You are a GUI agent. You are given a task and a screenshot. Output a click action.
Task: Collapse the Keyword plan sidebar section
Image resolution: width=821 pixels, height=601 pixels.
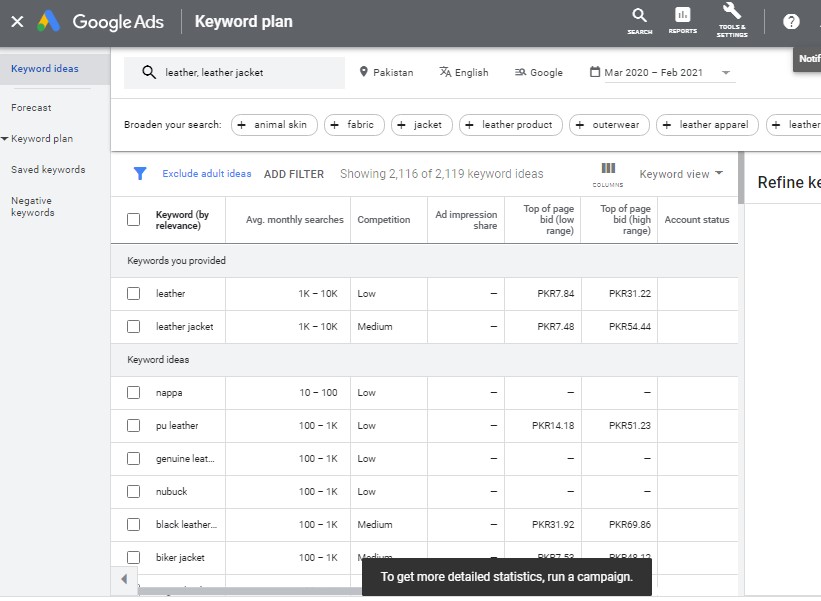point(5,139)
